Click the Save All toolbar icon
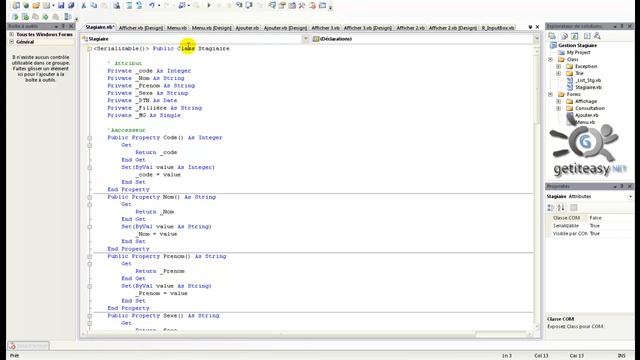This screenshot has height=360, width=640. (71, 5)
